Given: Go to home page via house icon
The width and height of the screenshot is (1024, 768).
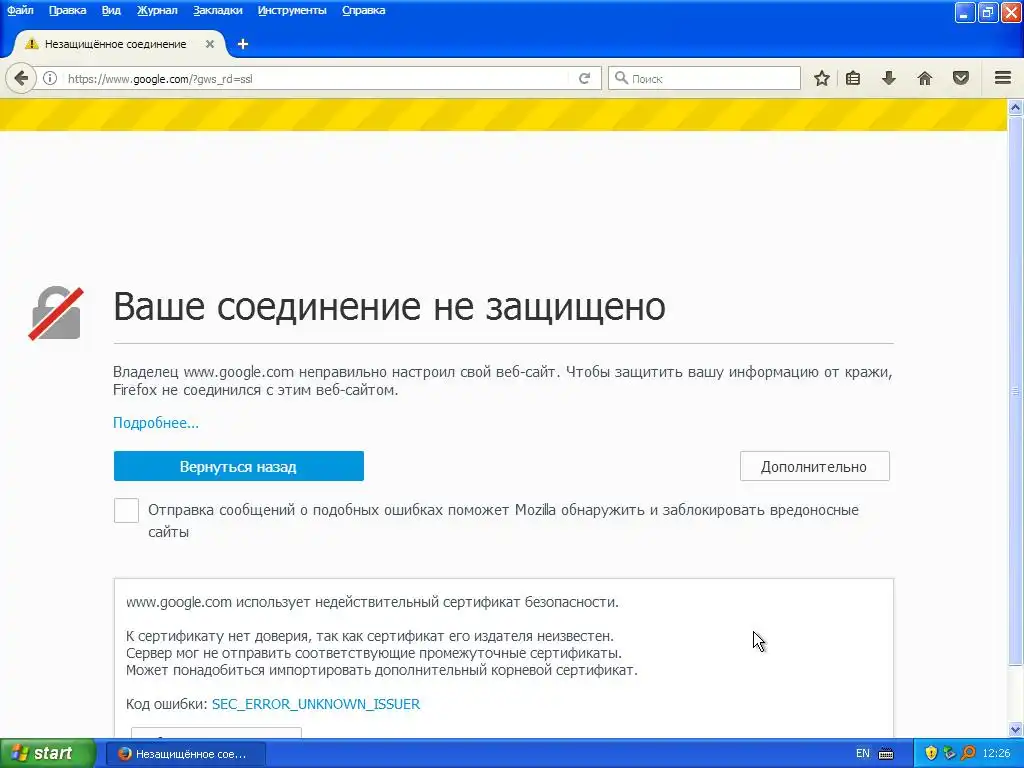Looking at the screenshot, I should click(925, 79).
